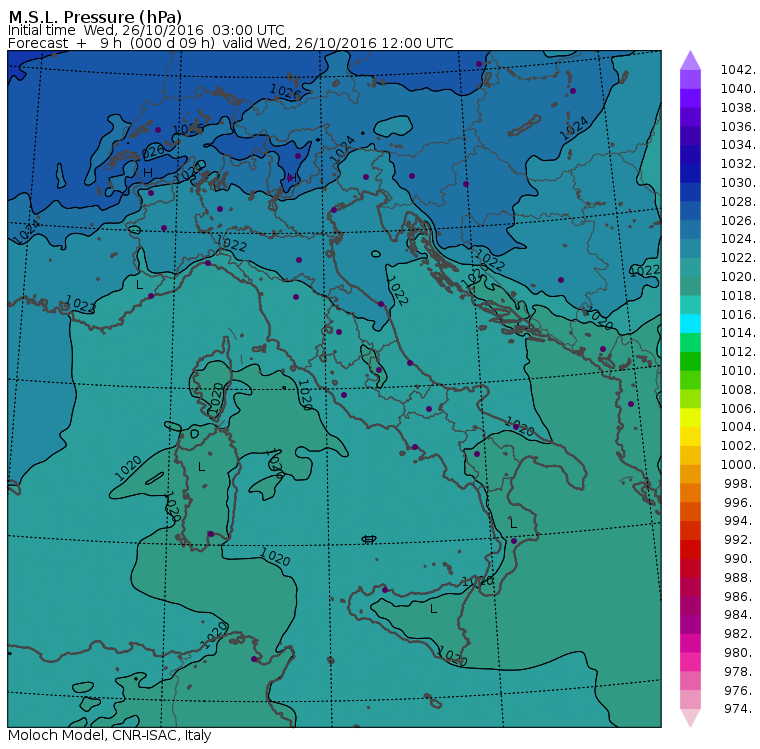Click the '978.' legend label
Screen dimensions: 760x749
(740, 672)
